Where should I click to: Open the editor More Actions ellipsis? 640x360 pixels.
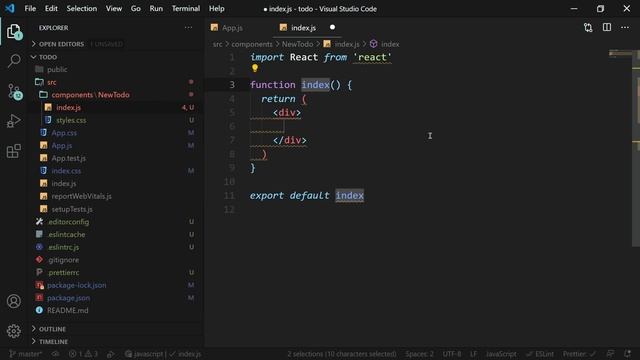(x=625, y=27)
